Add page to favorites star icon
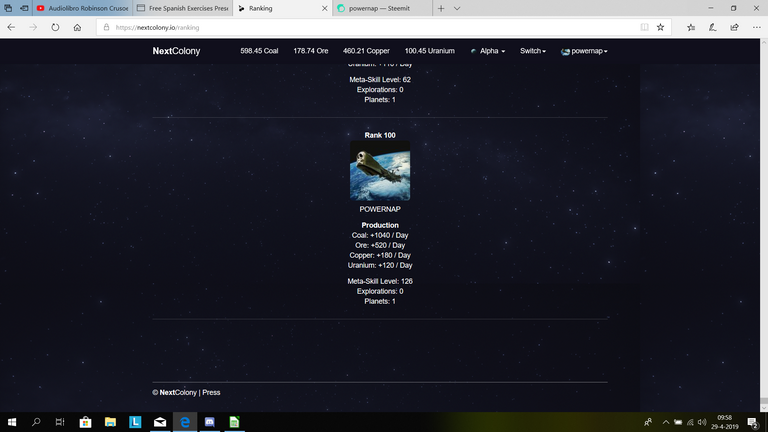Screen dimensions: 768x432 [x=660, y=27]
